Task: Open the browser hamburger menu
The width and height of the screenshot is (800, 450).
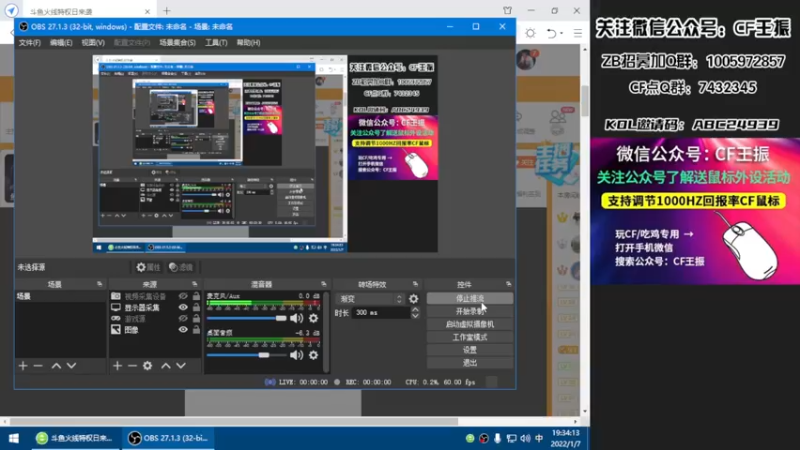Action: [578, 33]
